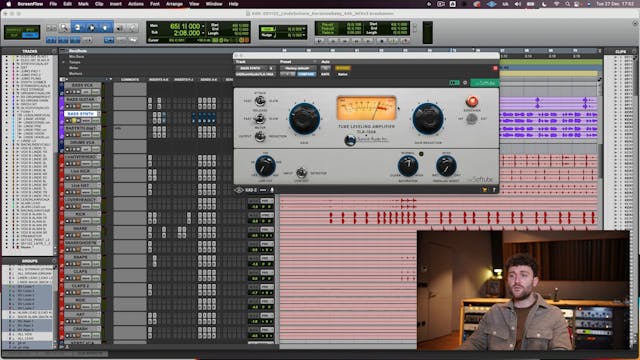Click the Main counter time display
This screenshot has height=360, width=640.
pos(184,26)
